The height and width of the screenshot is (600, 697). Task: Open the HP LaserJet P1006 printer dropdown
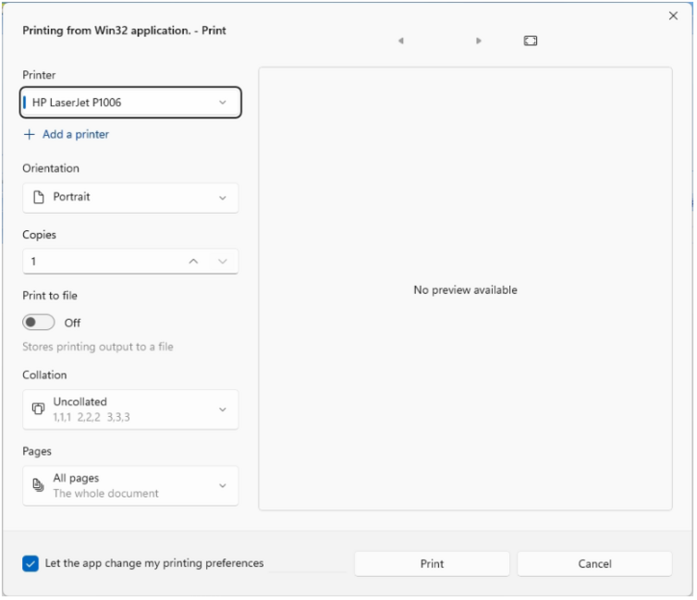click(130, 102)
